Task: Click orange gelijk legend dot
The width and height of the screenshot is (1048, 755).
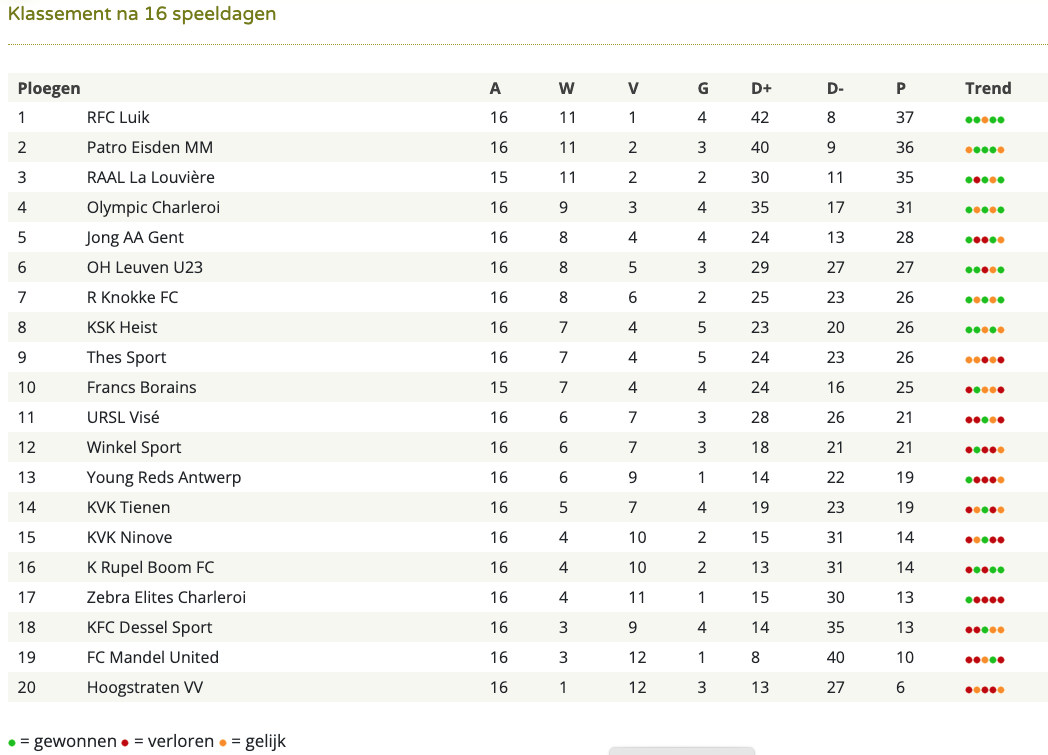Action: tap(223, 743)
